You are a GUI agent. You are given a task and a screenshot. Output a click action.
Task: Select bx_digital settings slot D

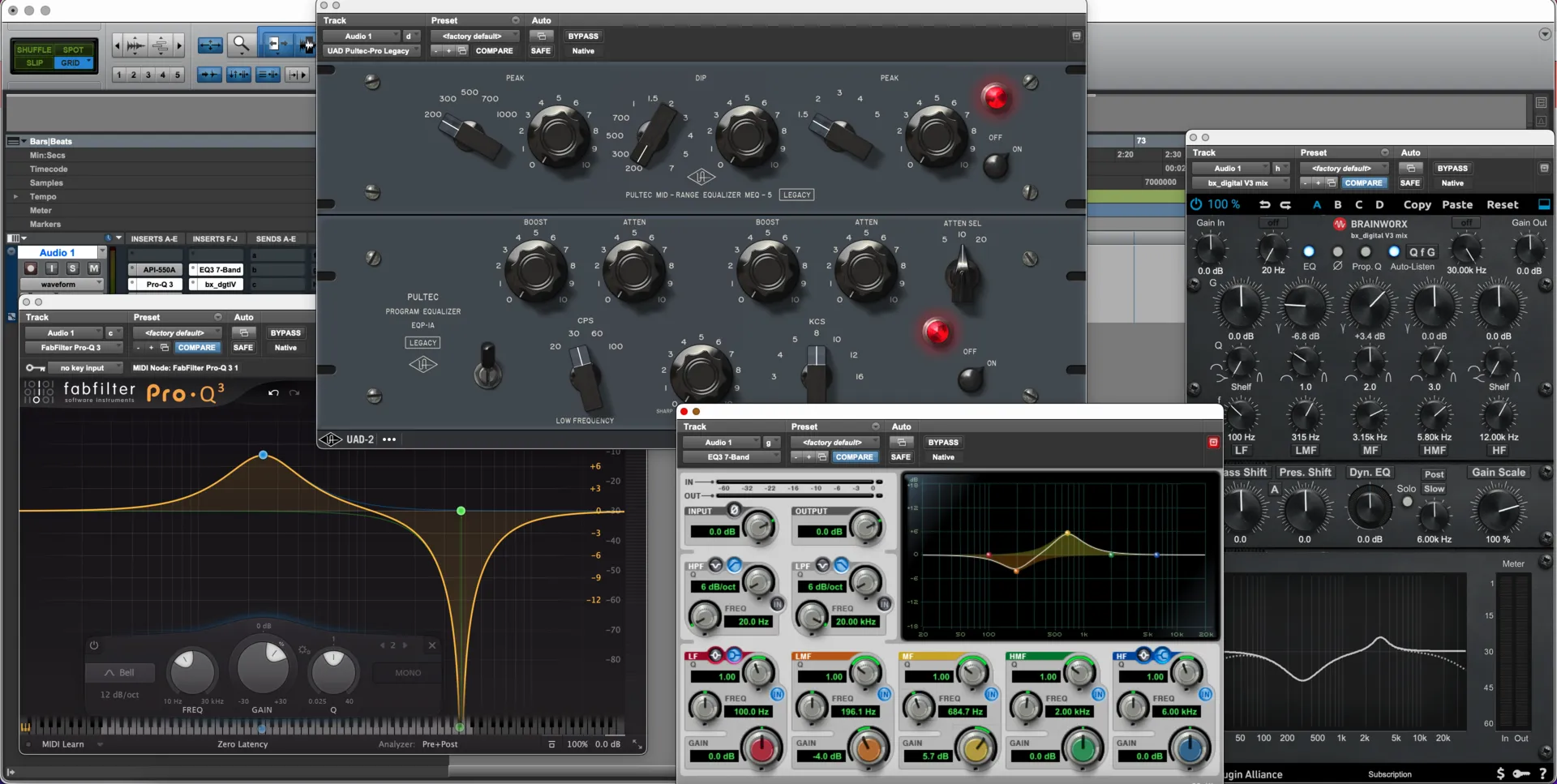pos(1379,204)
